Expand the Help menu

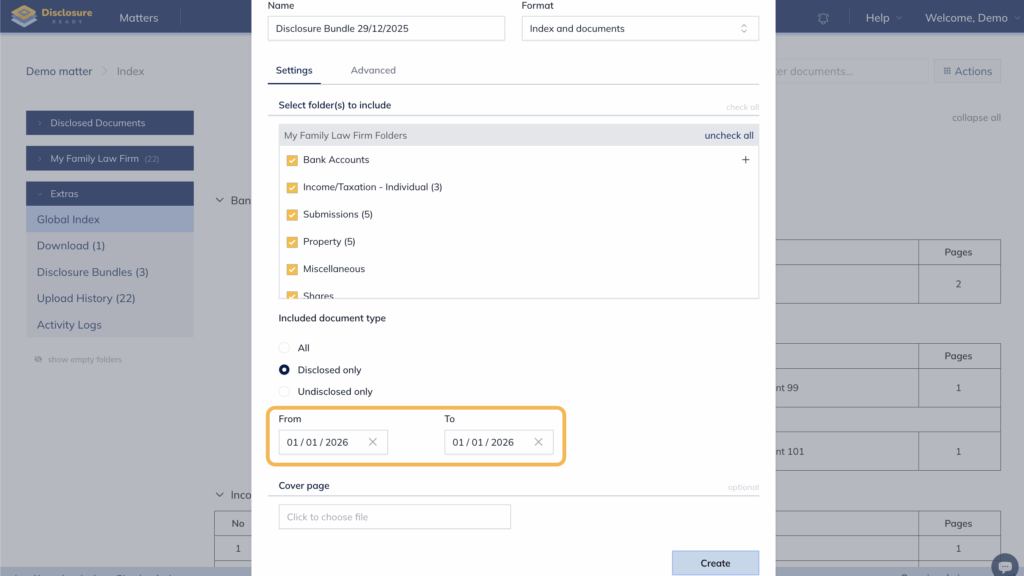[883, 18]
